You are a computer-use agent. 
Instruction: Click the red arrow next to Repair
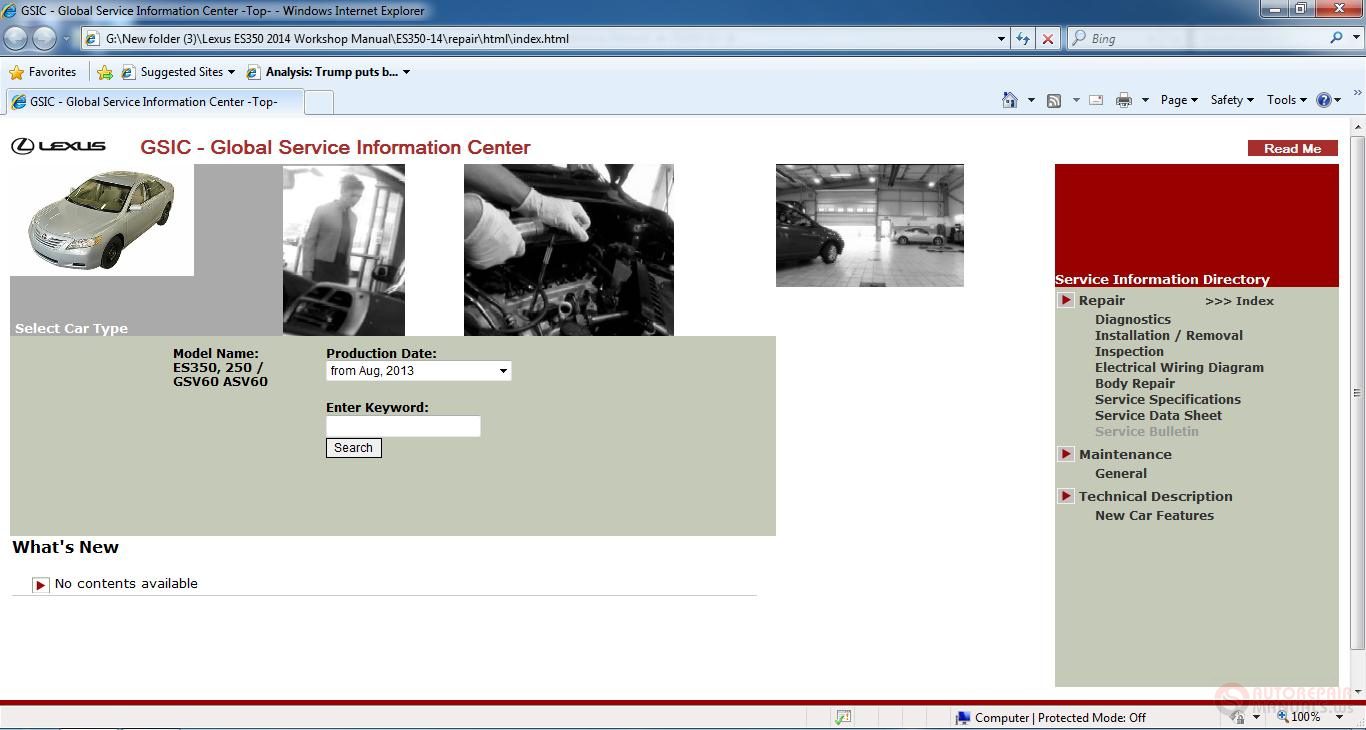[x=1066, y=300]
